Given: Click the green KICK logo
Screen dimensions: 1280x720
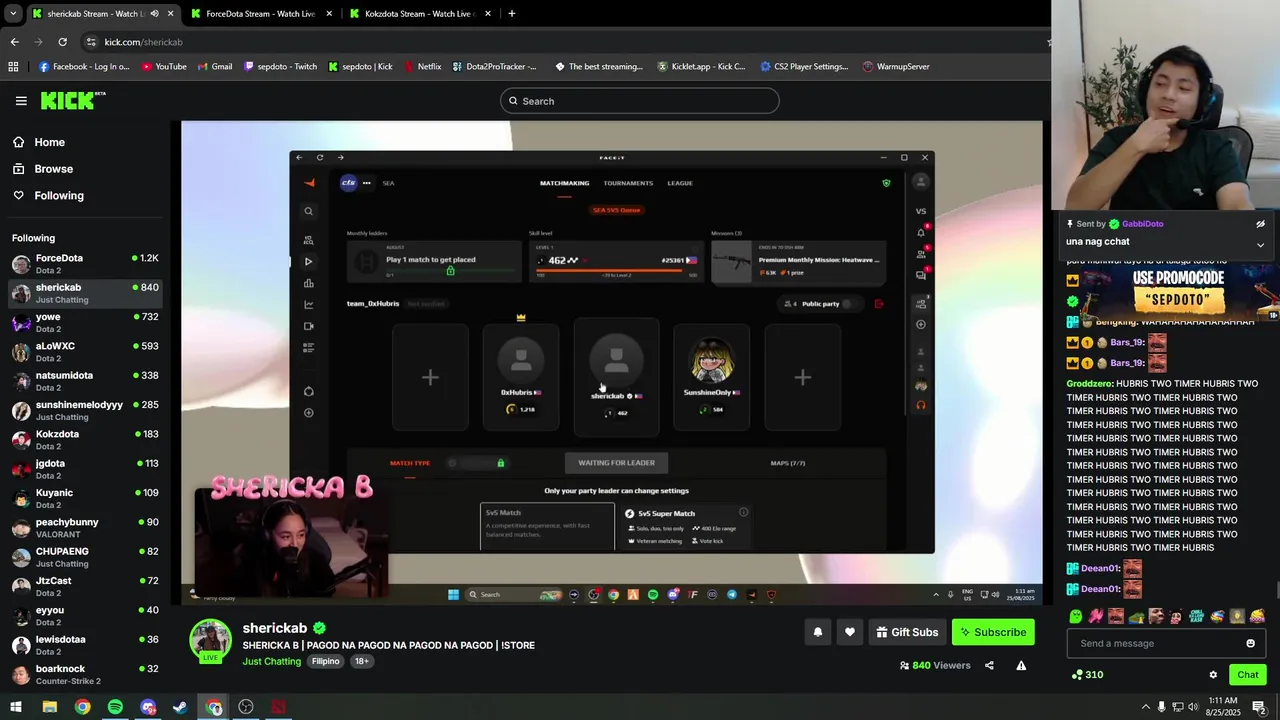Looking at the screenshot, I should click(72, 100).
